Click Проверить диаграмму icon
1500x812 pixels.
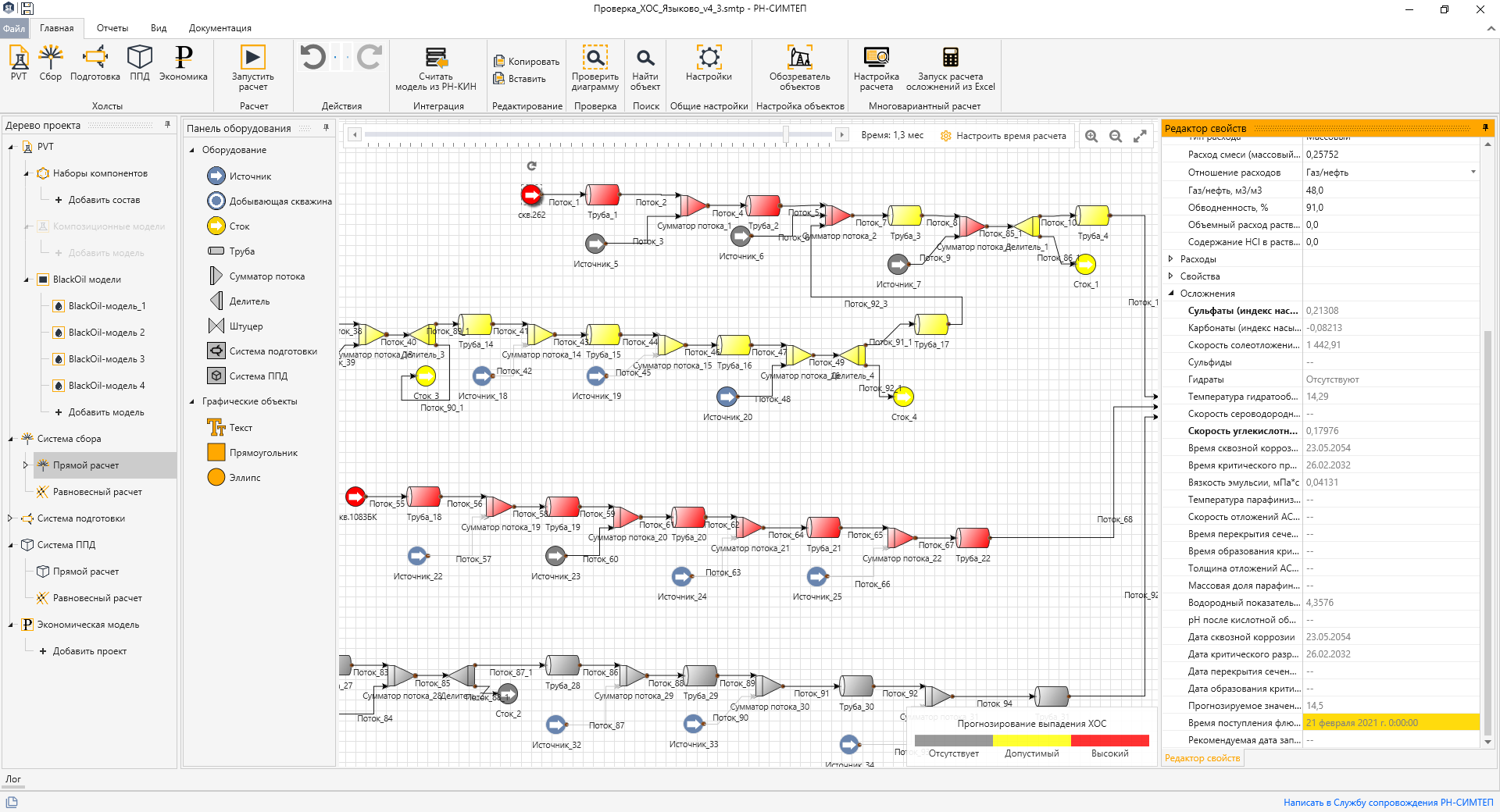pos(595,57)
